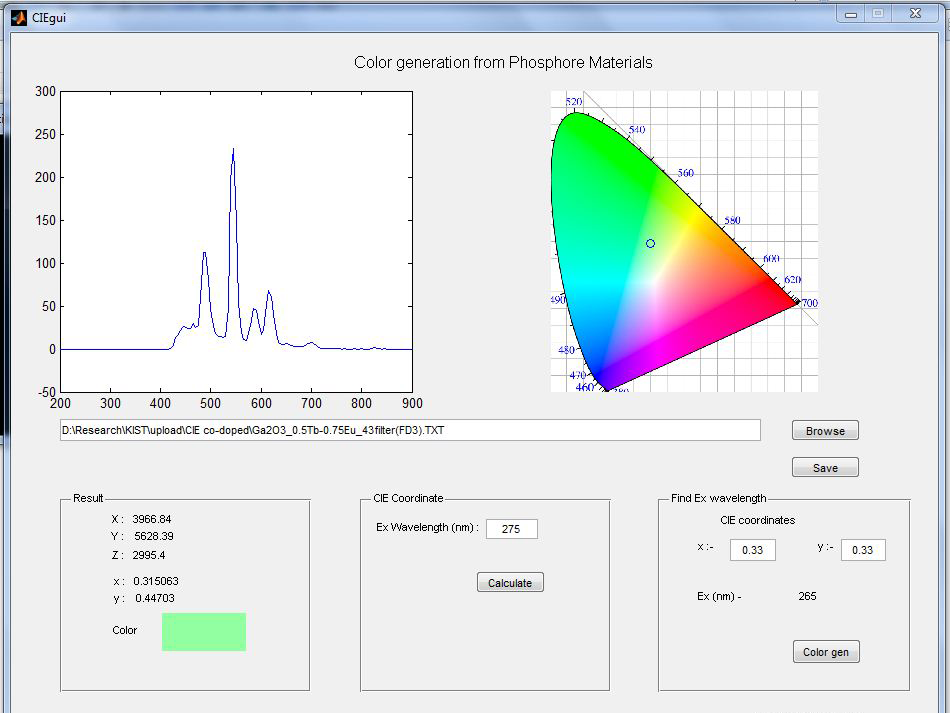Click the 'Color' label in Result panel

[x=125, y=630]
